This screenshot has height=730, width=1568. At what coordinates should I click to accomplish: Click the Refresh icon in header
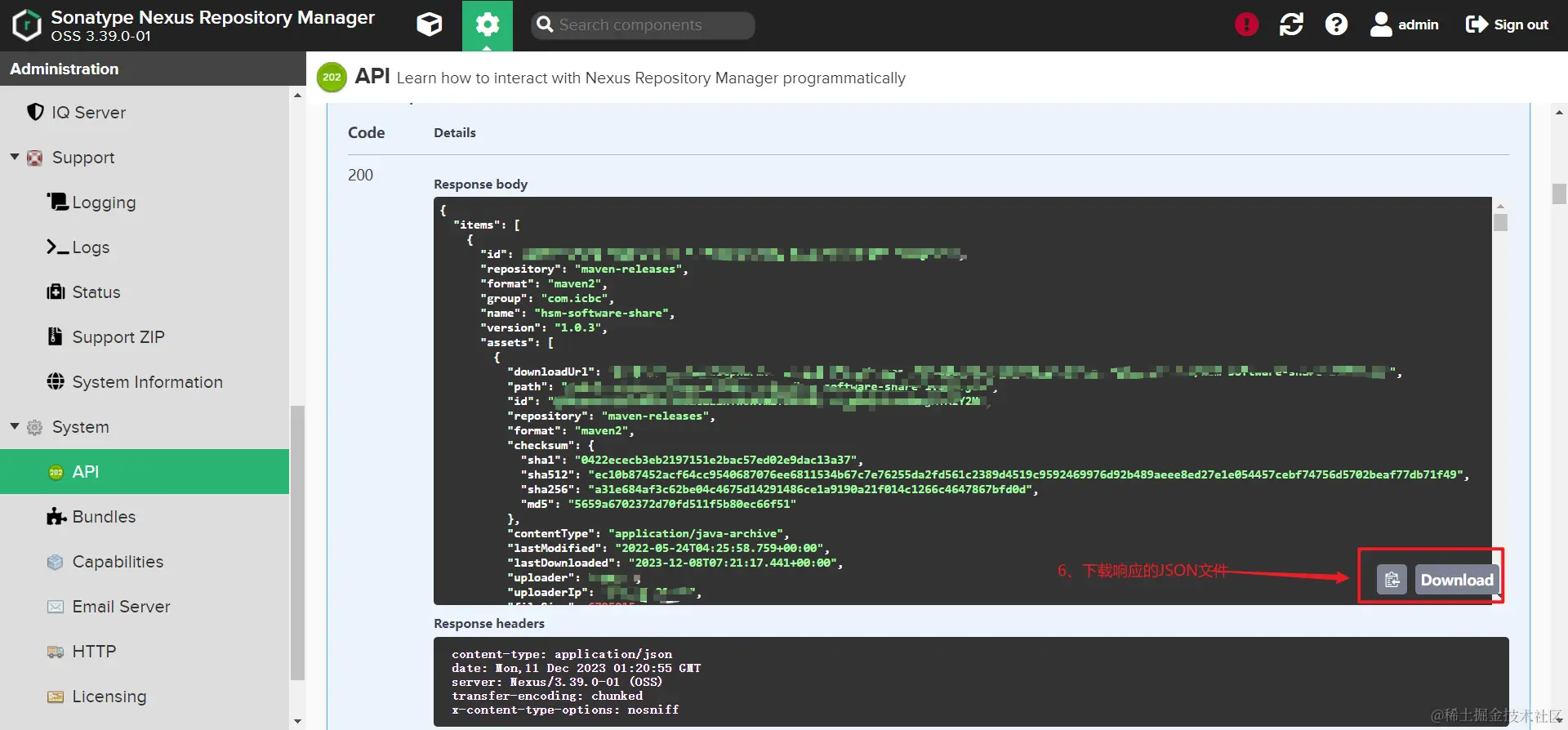tap(1291, 24)
